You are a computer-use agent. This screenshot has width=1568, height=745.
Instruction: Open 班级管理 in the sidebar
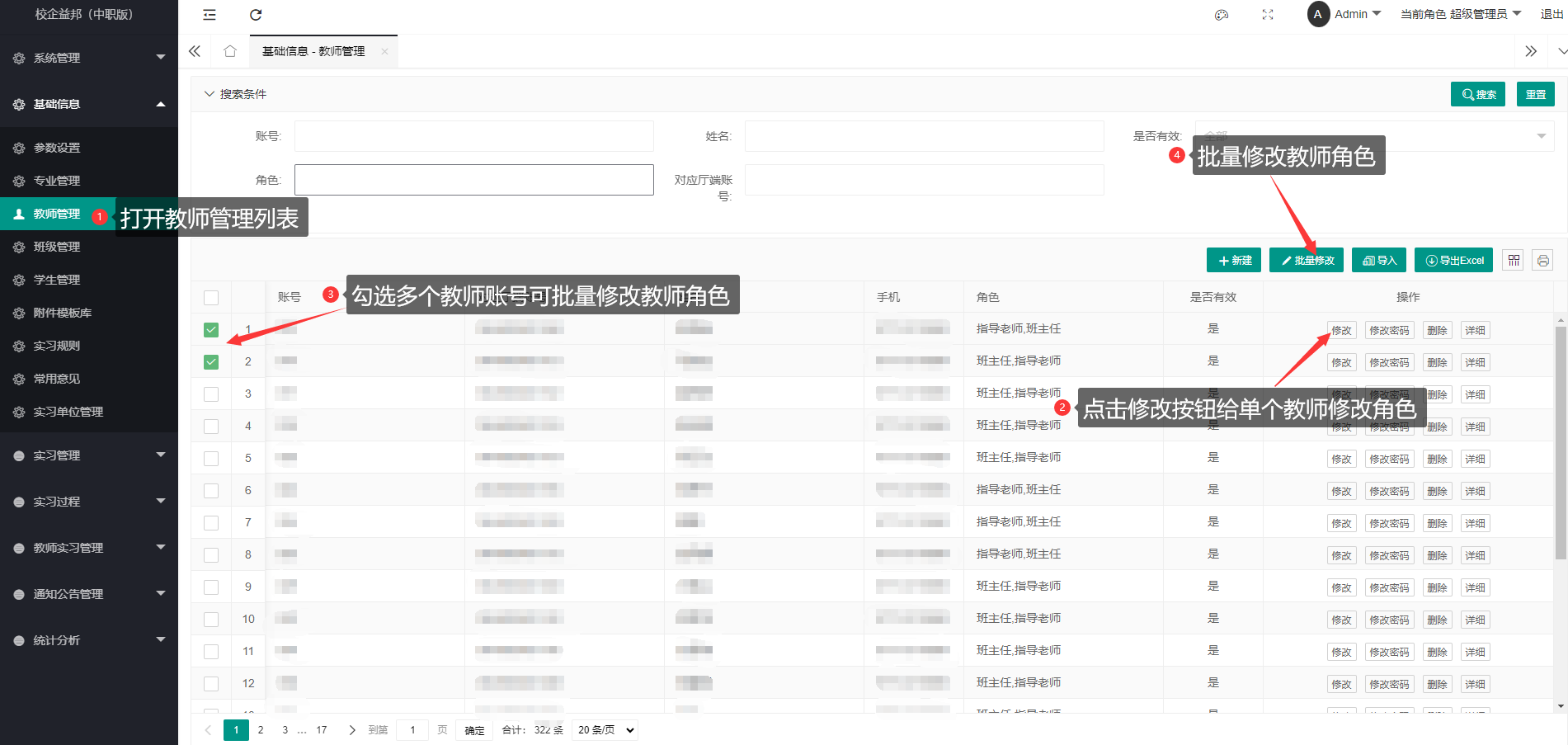(57, 247)
